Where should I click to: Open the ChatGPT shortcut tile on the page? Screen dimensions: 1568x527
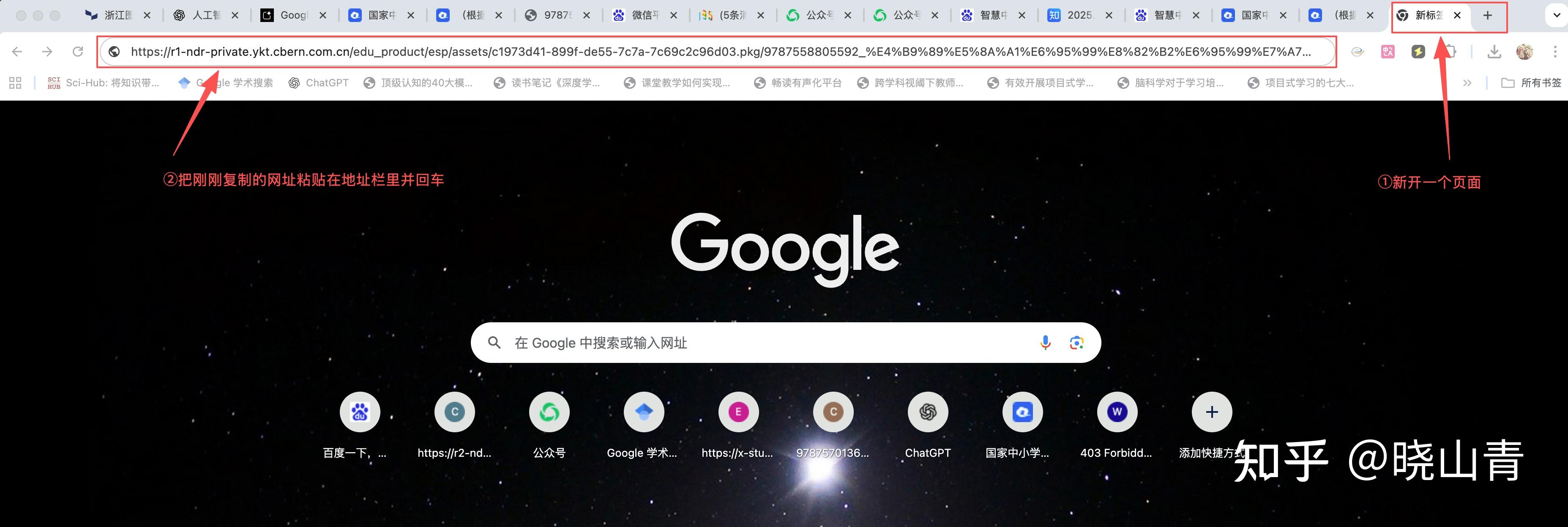coord(928,425)
